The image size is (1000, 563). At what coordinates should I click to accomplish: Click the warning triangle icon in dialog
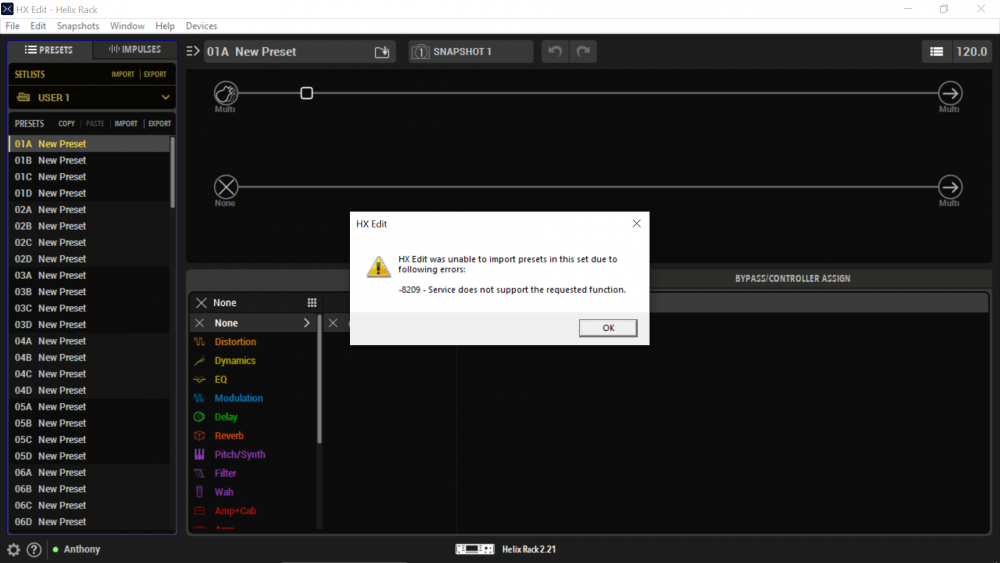click(x=378, y=267)
